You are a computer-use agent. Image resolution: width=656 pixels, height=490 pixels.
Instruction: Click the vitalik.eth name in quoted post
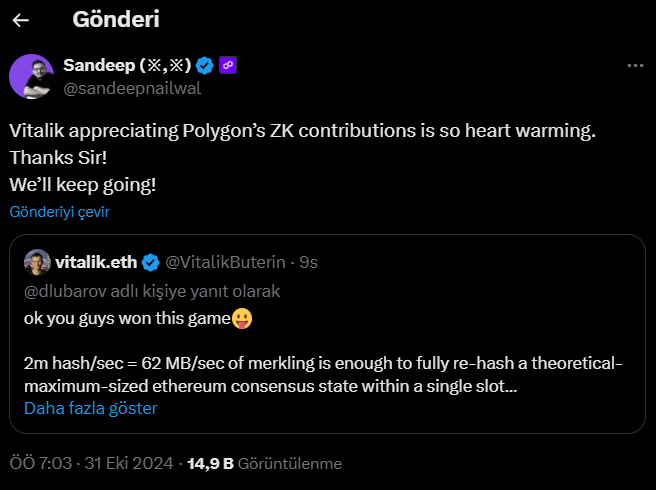[x=96, y=263]
